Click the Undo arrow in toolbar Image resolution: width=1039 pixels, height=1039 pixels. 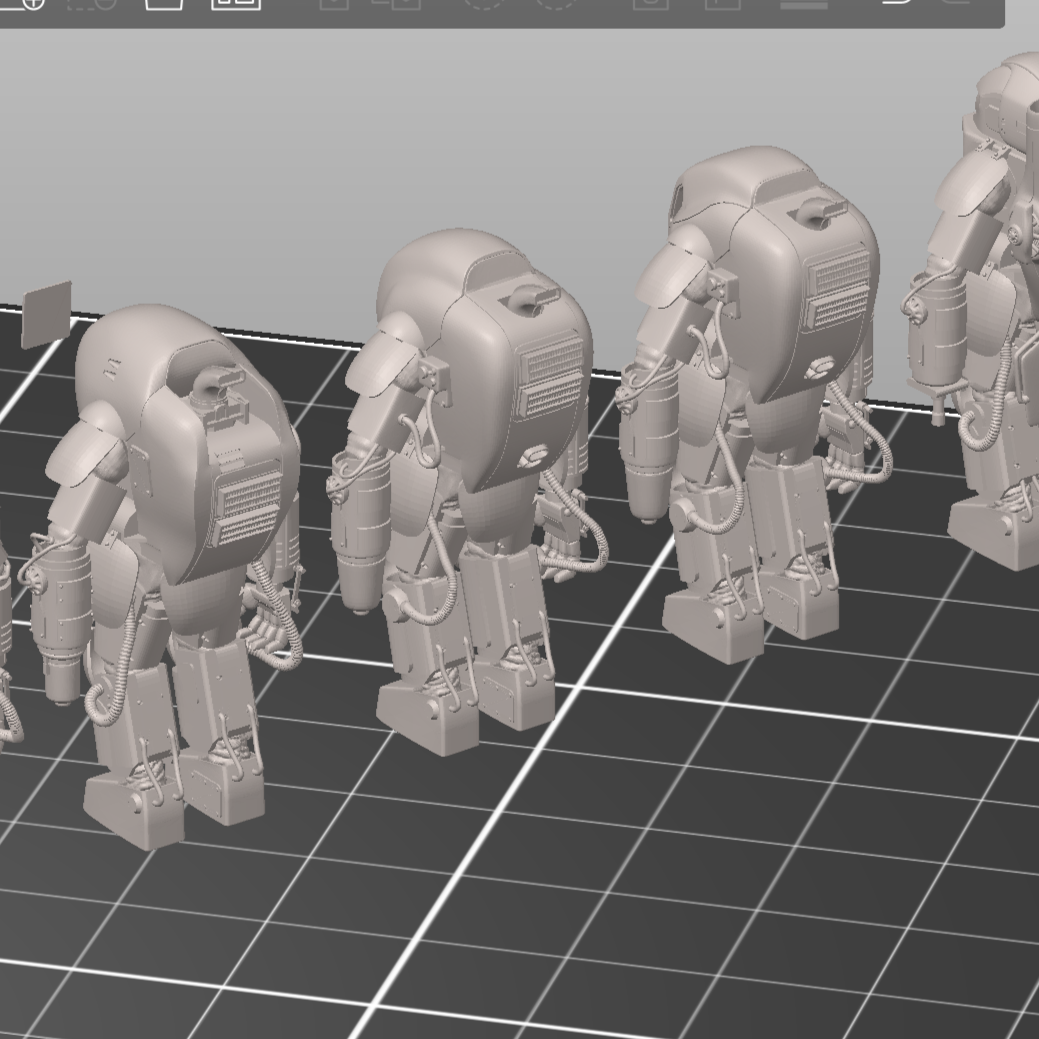tap(897, 3)
